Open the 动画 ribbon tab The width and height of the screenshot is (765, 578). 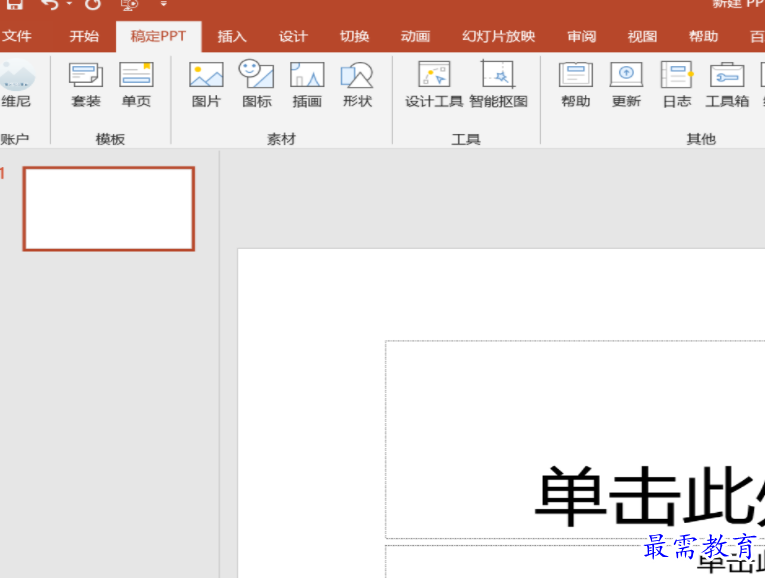point(415,36)
